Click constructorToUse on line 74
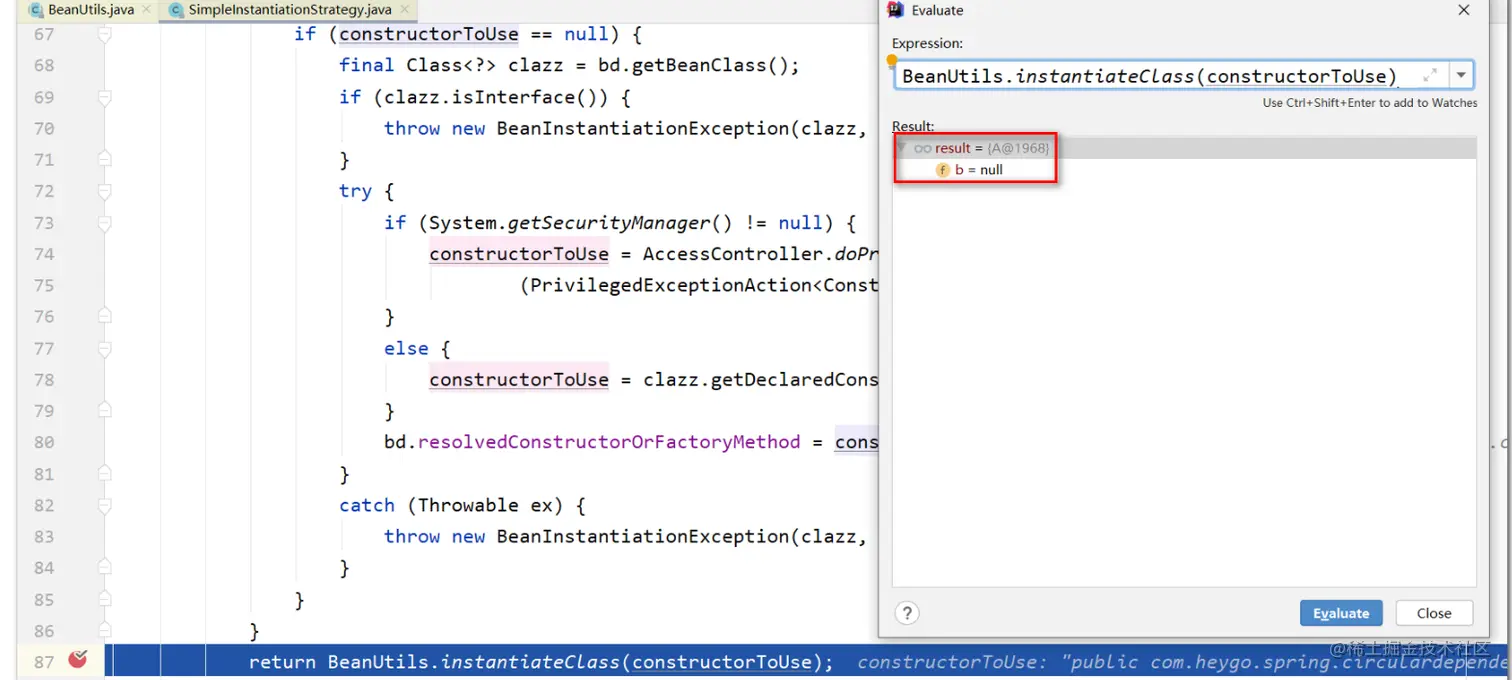This screenshot has width=1512, height=680. 519,254
